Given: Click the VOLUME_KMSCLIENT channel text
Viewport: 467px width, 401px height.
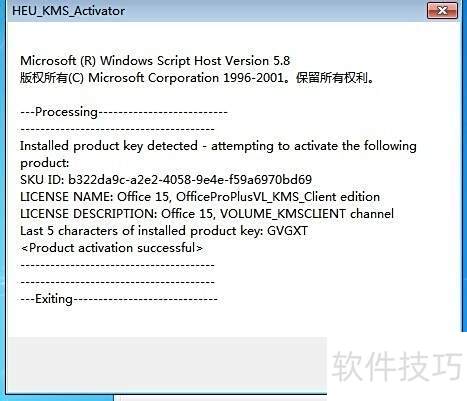Looking at the screenshot, I should pyautogui.click(x=307, y=214).
